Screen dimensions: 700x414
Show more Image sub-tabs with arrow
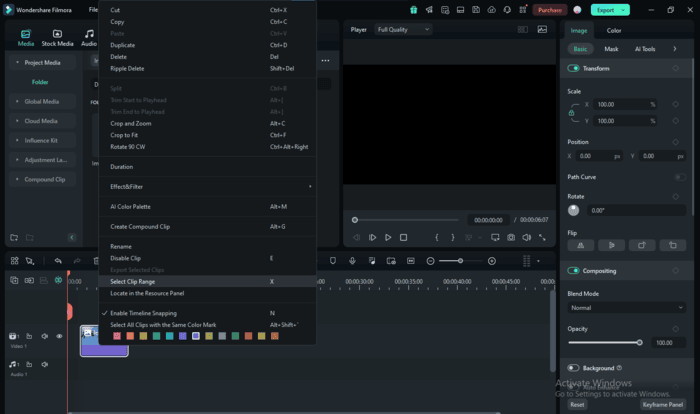[x=675, y=49]
